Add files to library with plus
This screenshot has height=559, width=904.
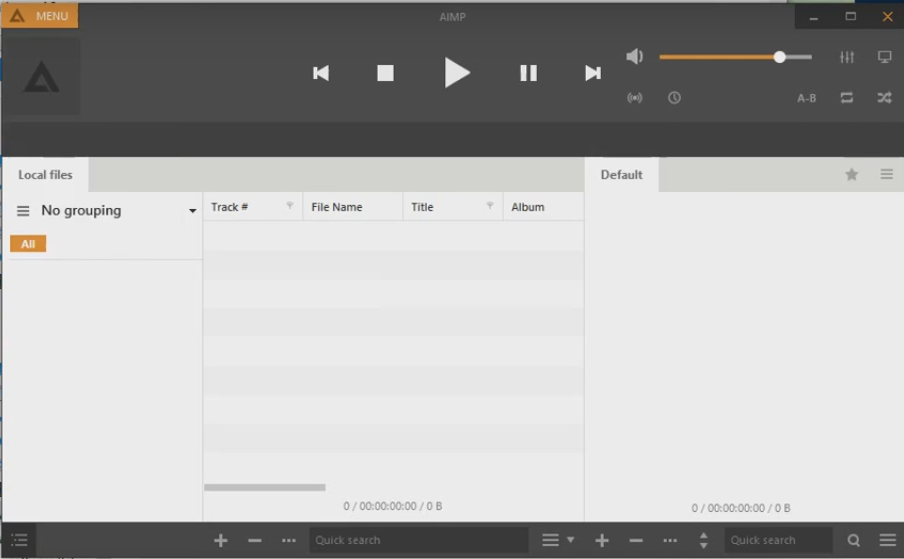click(x=220, y=541)
